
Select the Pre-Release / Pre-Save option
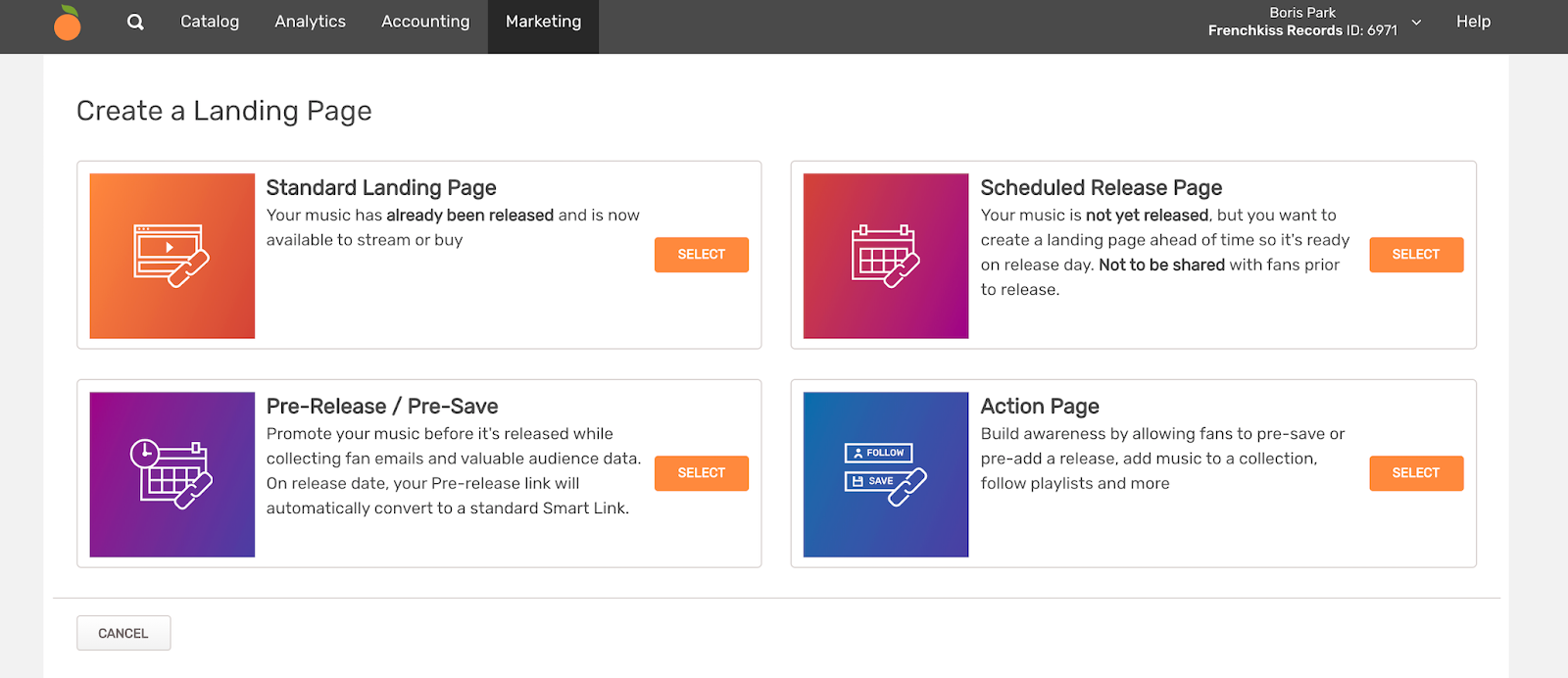coord(701,473)
